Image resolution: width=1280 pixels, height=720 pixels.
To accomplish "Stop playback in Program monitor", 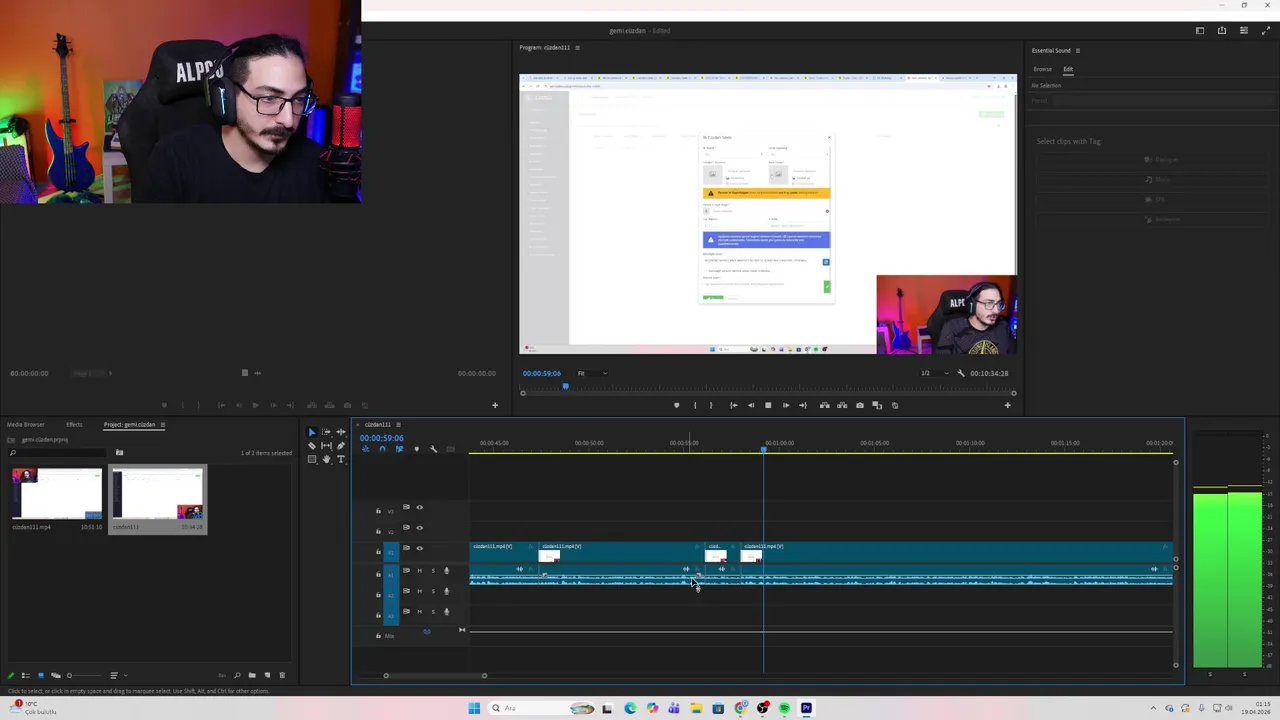I will pyautogui.click(x=768, y=405).
